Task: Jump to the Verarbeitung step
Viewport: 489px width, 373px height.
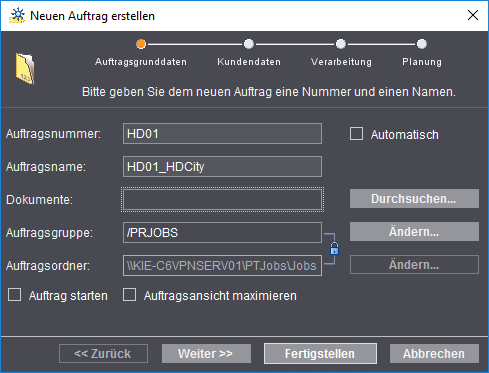Action: tap(341, 62)
